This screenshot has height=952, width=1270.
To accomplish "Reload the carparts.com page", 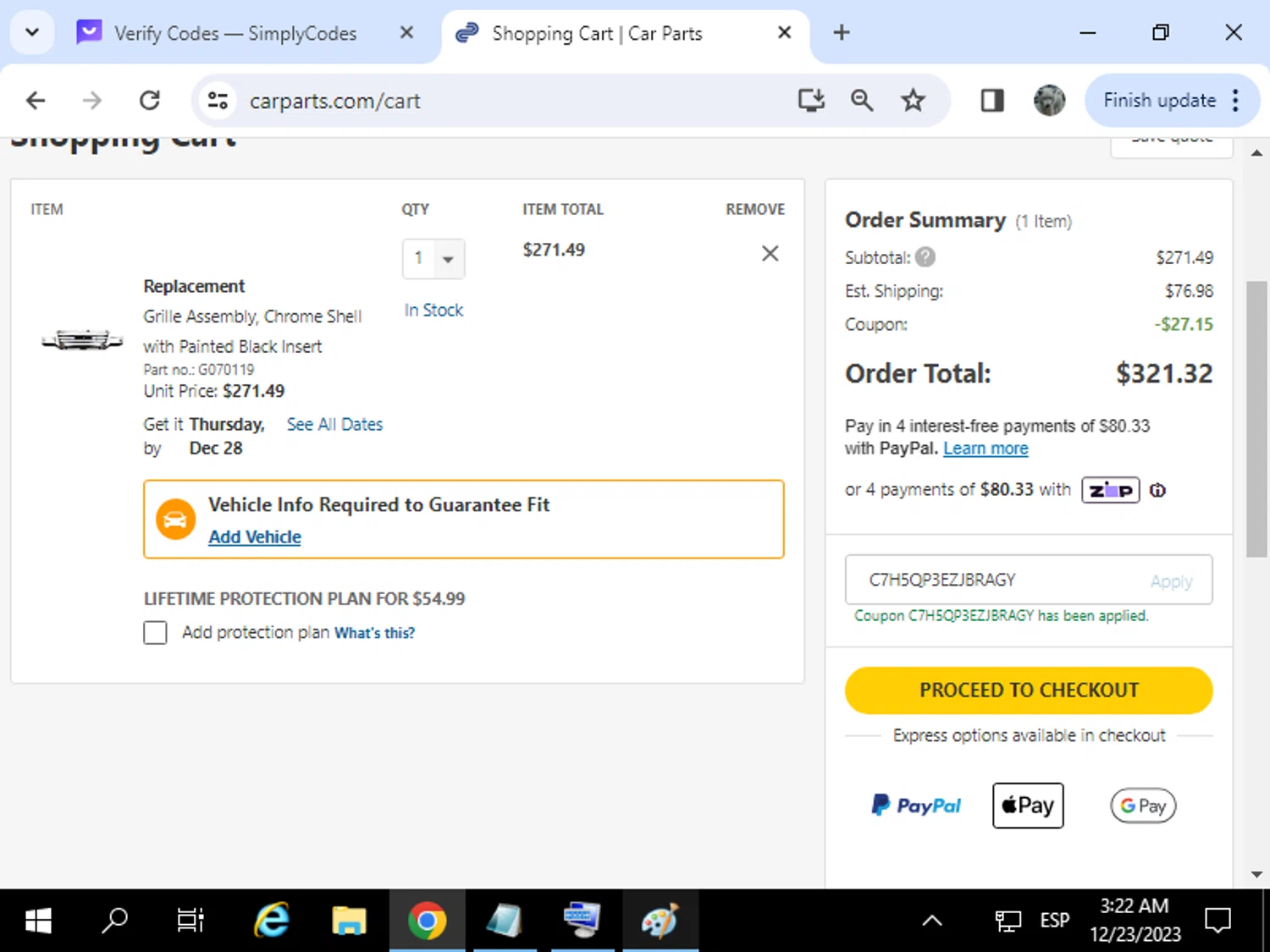I will coord(150,101).
